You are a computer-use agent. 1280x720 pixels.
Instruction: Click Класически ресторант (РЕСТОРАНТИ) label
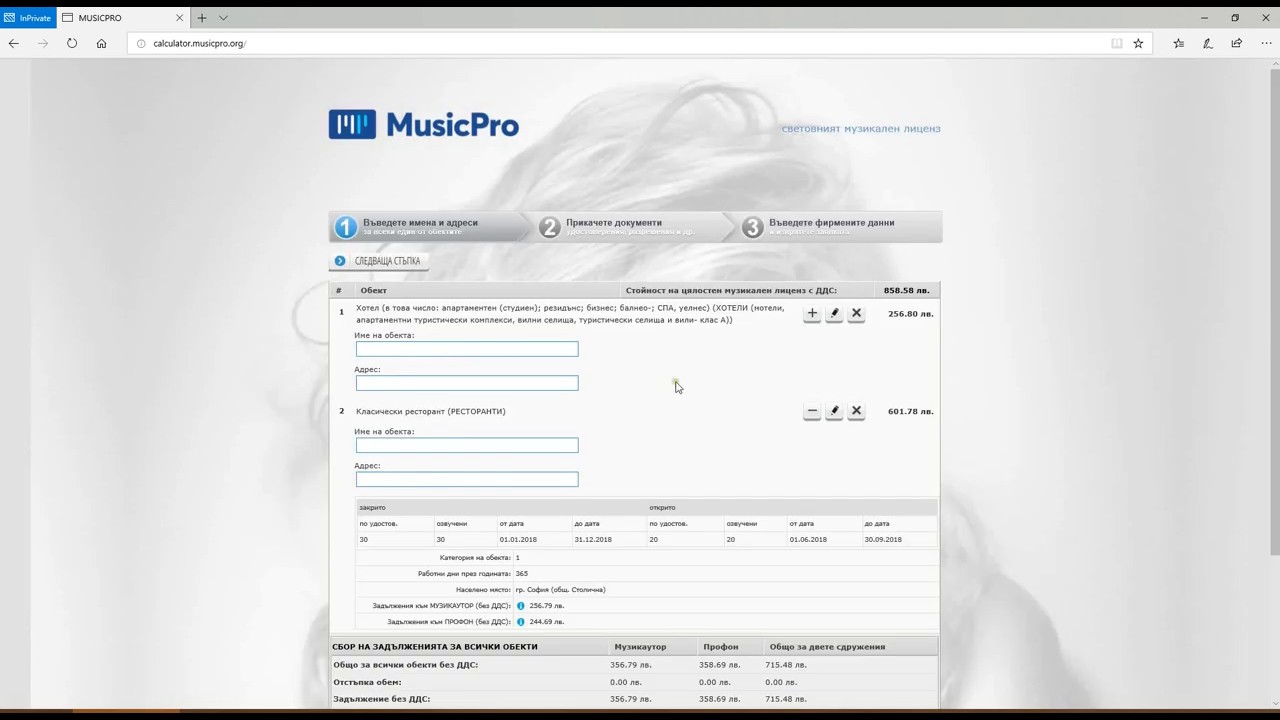[431, 411]
